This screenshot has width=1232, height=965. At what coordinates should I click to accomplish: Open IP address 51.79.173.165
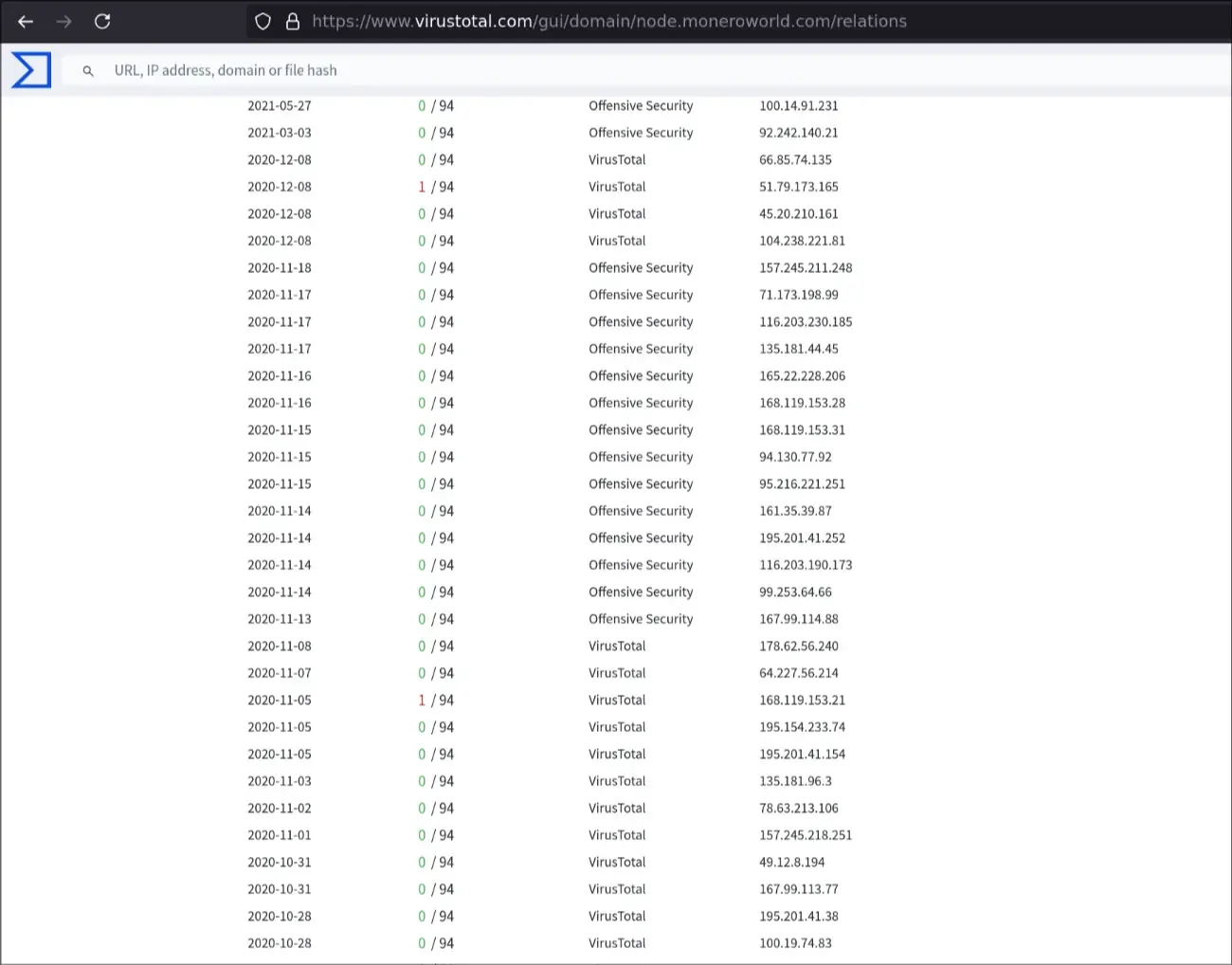(798, 187)
